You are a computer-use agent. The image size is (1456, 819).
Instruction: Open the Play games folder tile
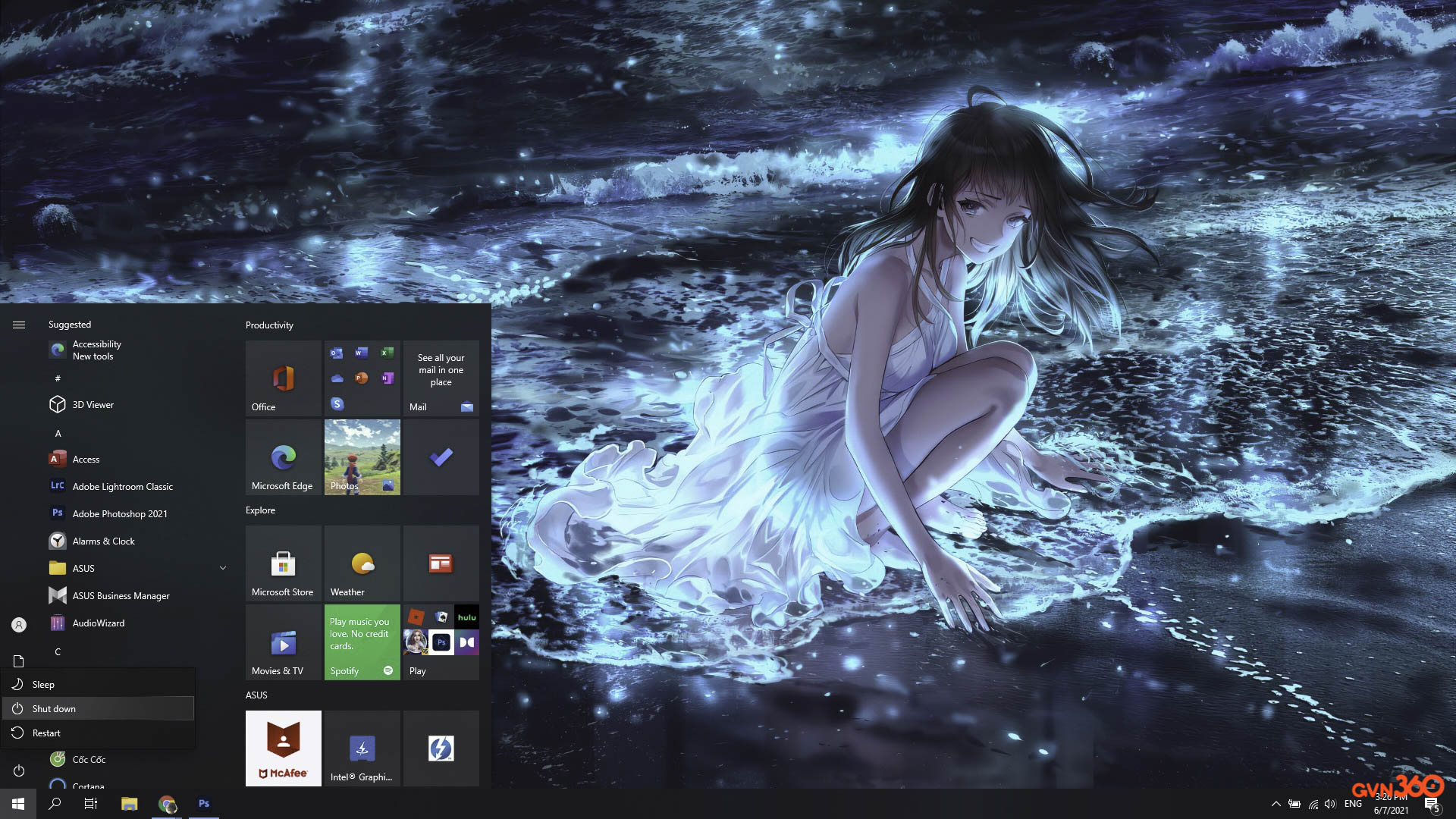441,642
